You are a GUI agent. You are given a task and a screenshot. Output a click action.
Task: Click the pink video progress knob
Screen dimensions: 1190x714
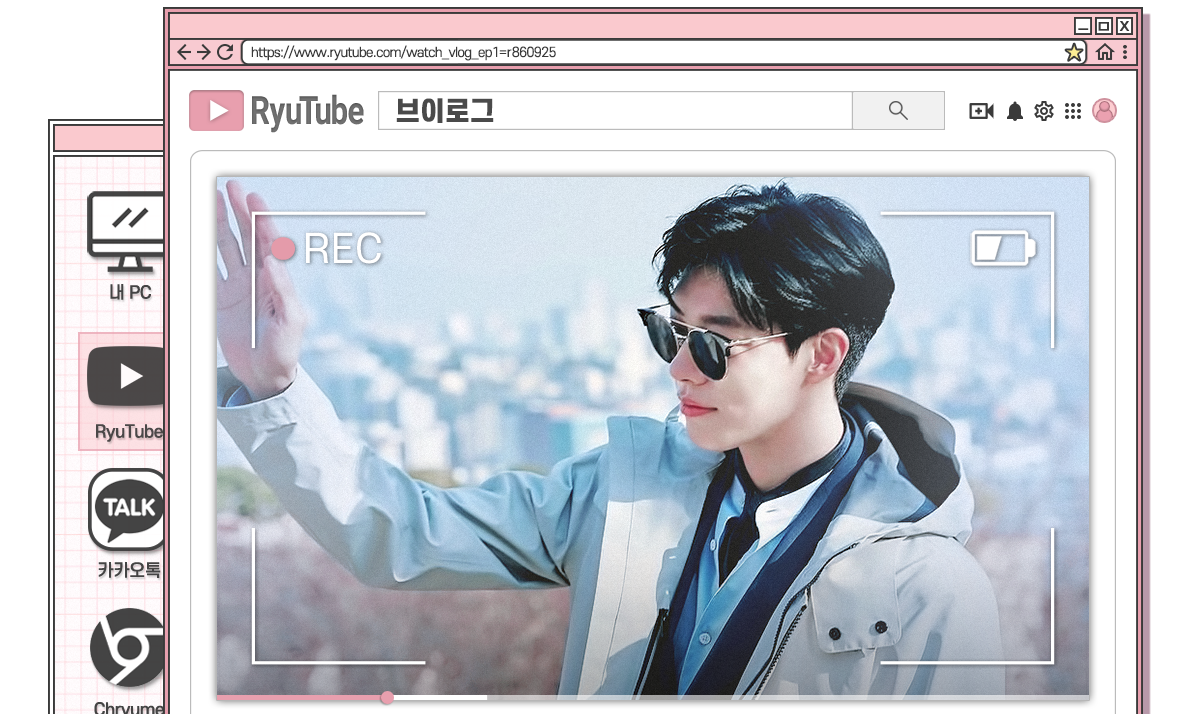coord(387,697)
